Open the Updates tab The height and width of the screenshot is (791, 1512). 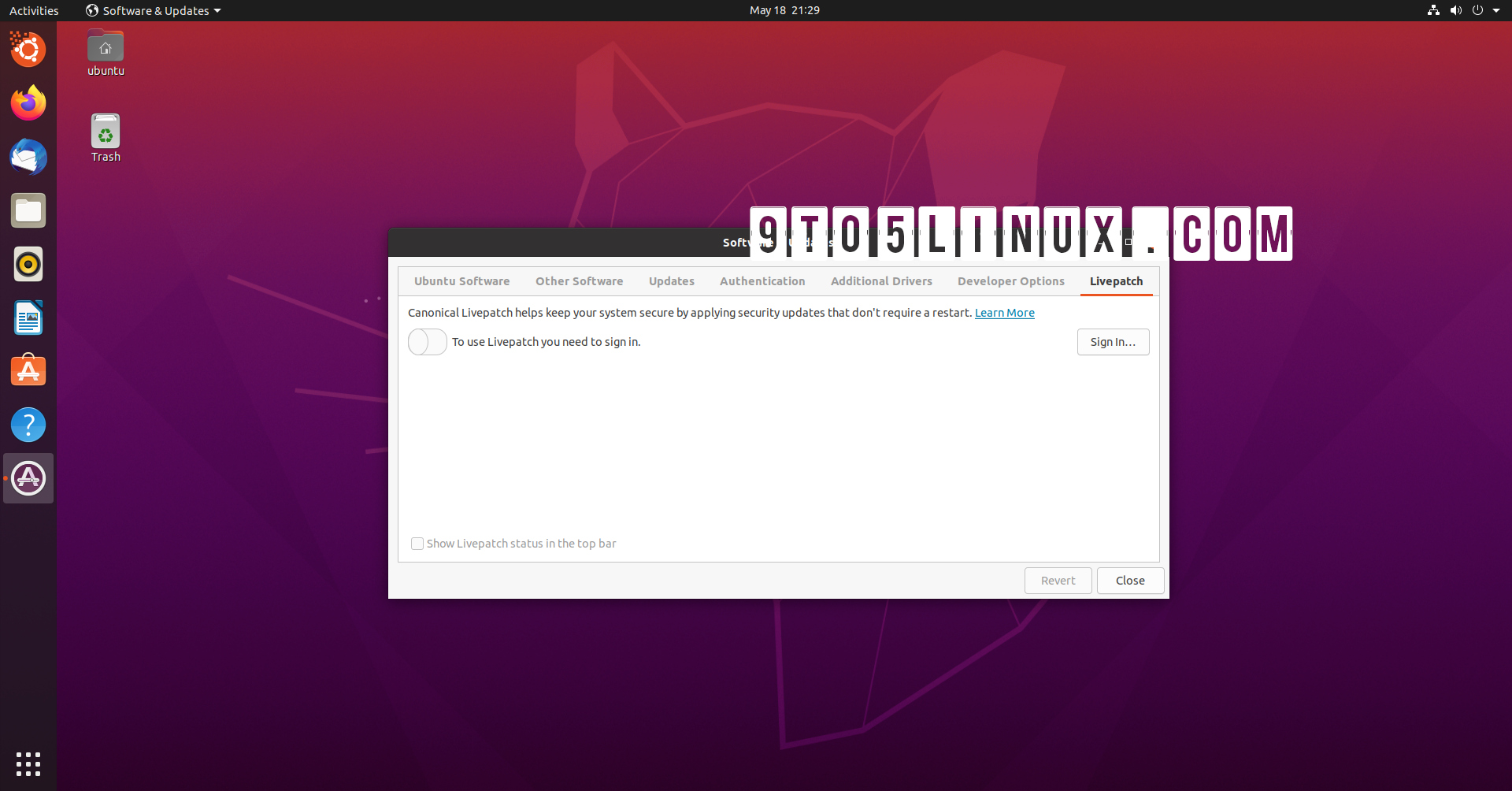tap(672, 281)
